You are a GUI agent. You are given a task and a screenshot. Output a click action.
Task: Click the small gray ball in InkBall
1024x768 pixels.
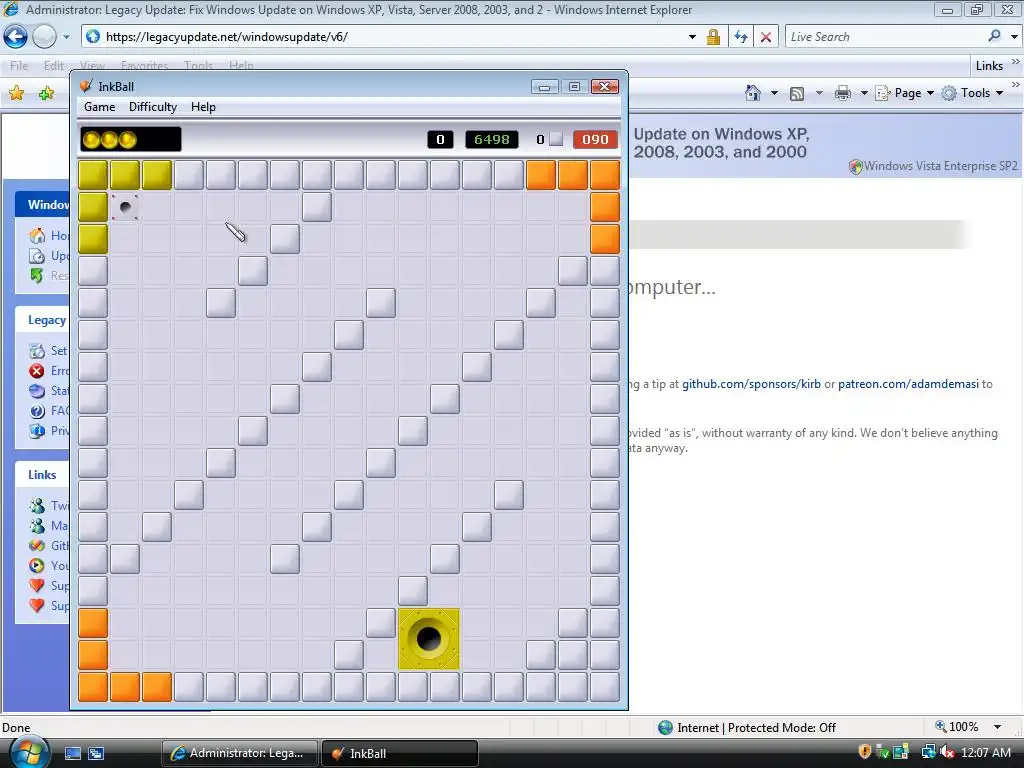point(125,208)
